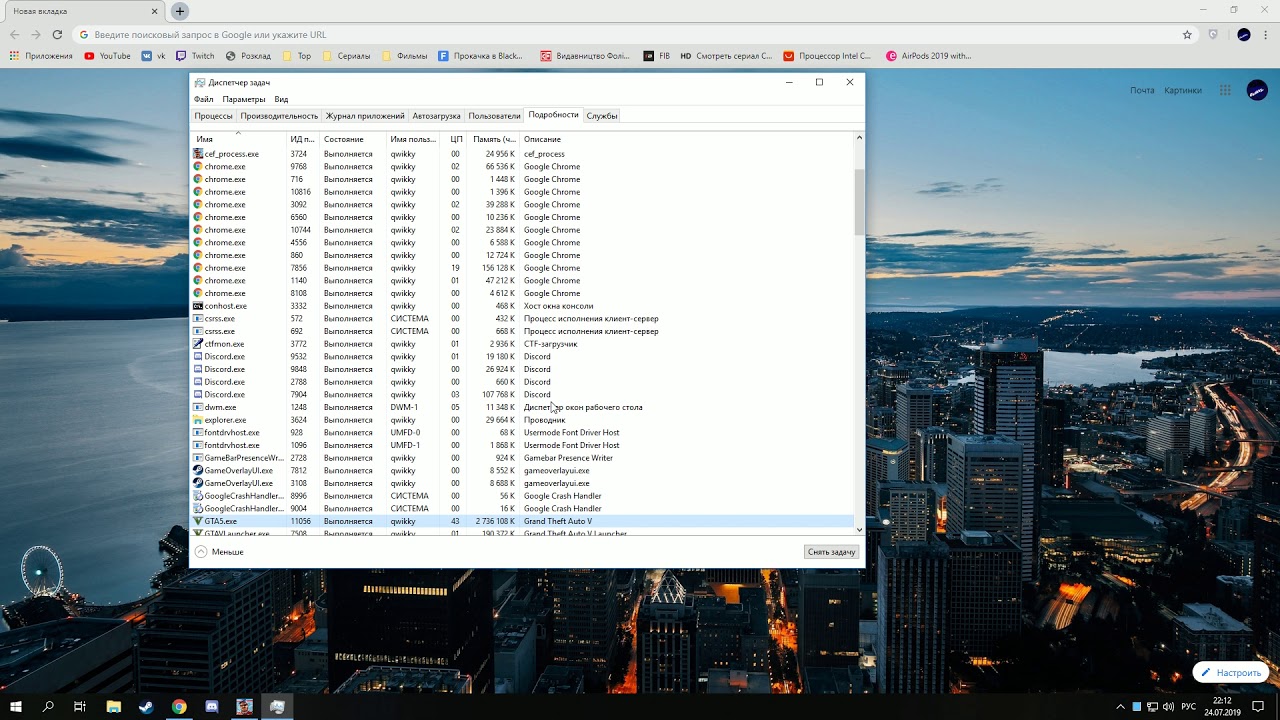1280x720 pixels.
Task: Switch to the Производительность tab
Action: [x=279, y=116]
